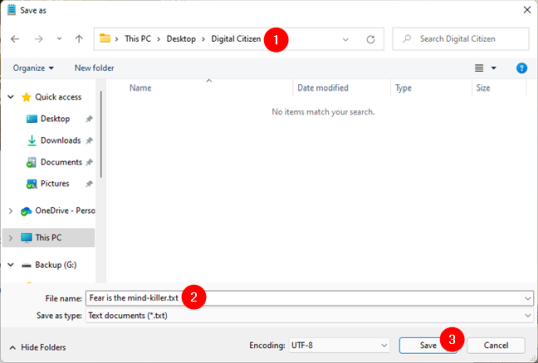Sort by the Size column
Image resolution: width=538 pixels, height=363 pixels.
click(x=483, y=88)
